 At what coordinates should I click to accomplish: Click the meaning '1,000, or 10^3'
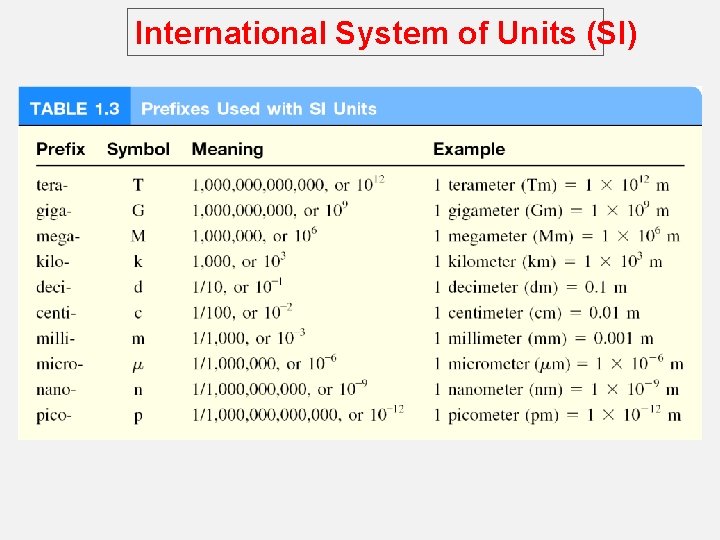[239, 261]
